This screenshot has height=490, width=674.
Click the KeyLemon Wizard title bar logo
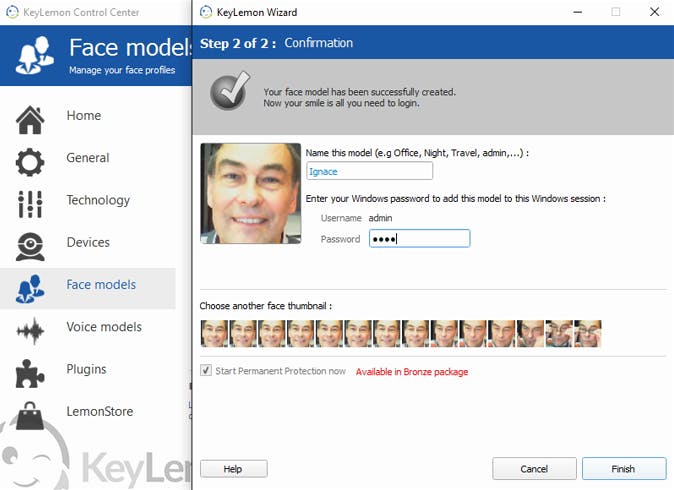tap(206, 12)
